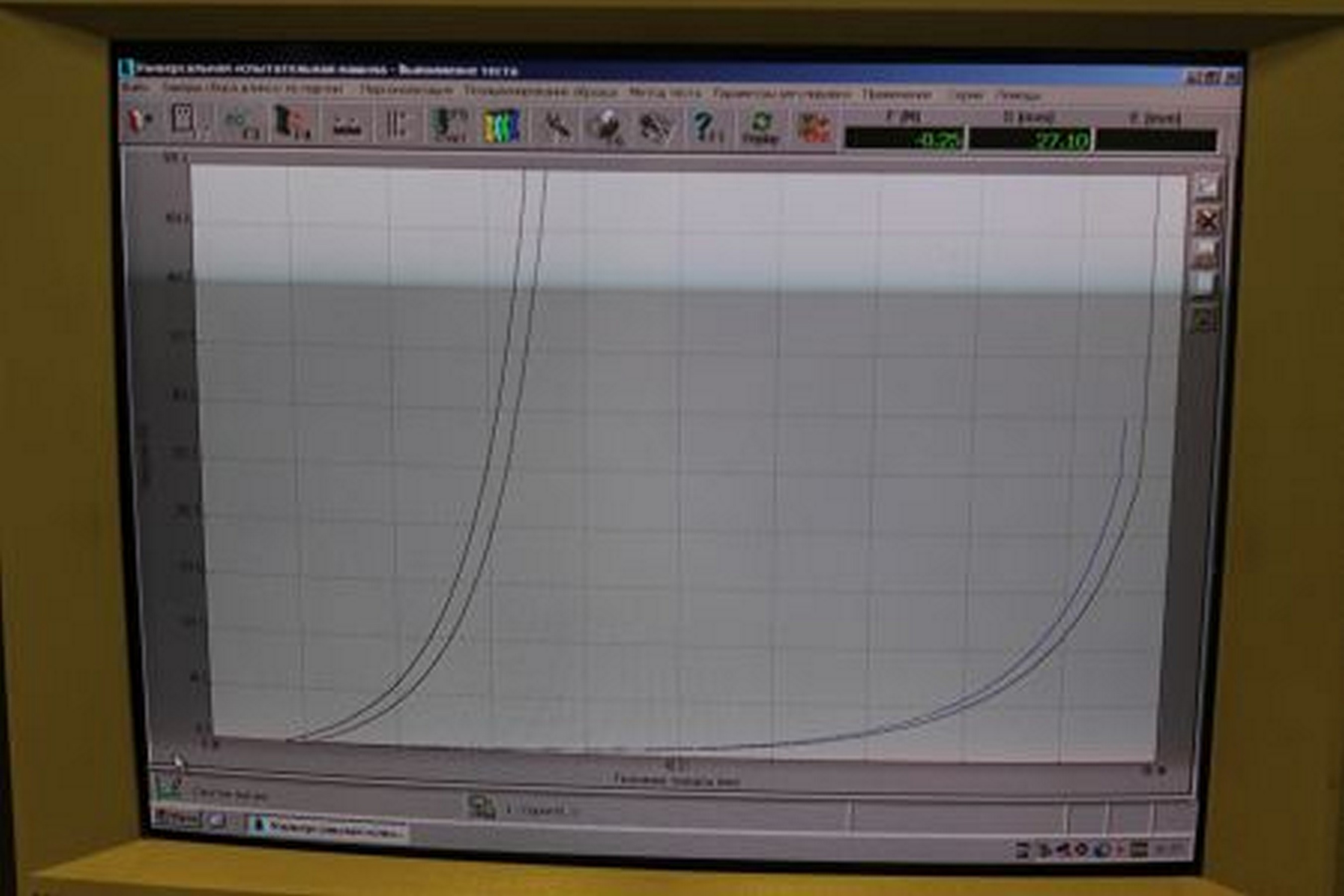The width and height of the screenshot is (1344, 896).
Task: Click the topmost icon right of the graph
Action: tap(1206, 187)
